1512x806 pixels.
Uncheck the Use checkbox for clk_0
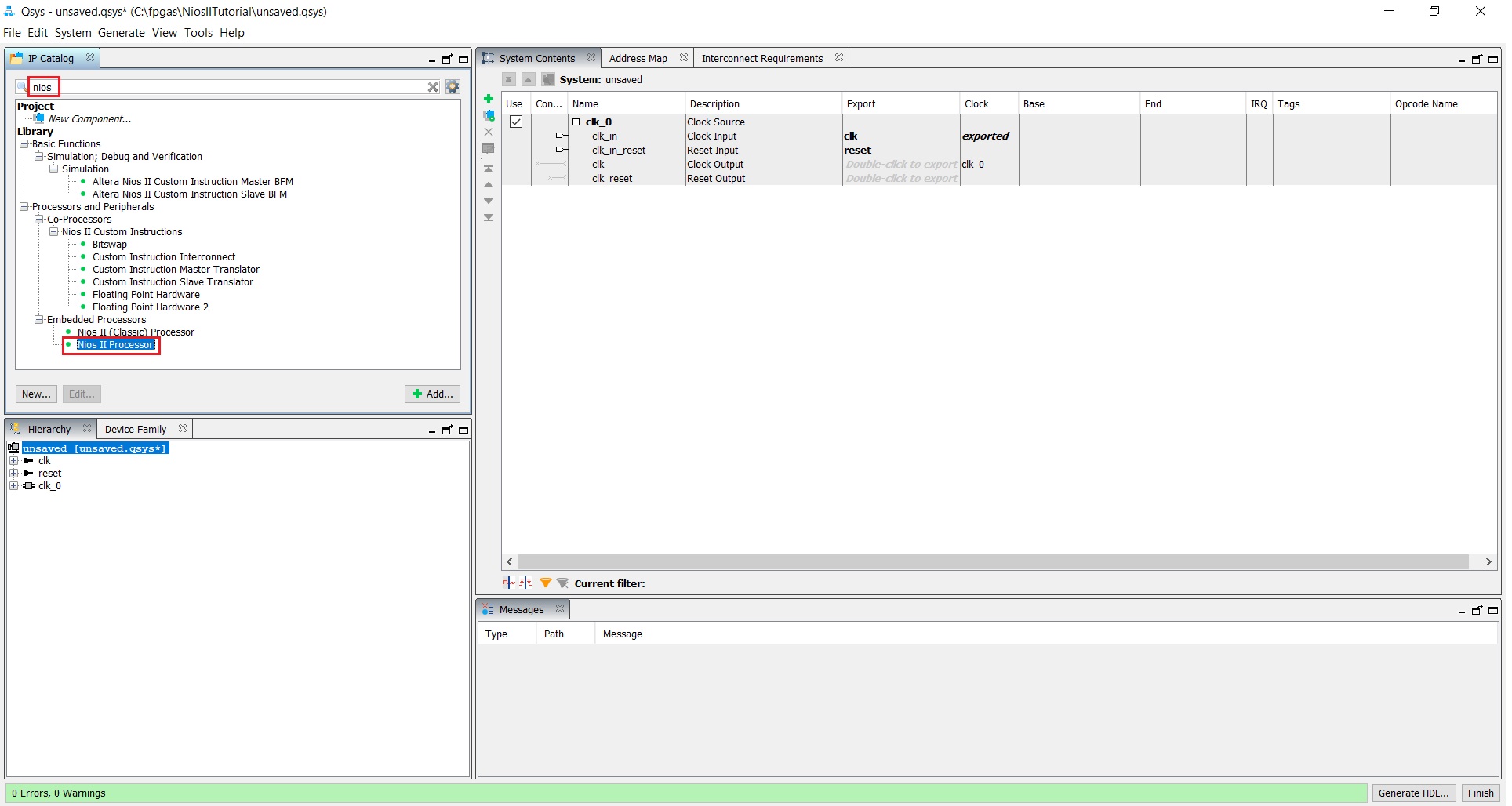click(516, 122)
